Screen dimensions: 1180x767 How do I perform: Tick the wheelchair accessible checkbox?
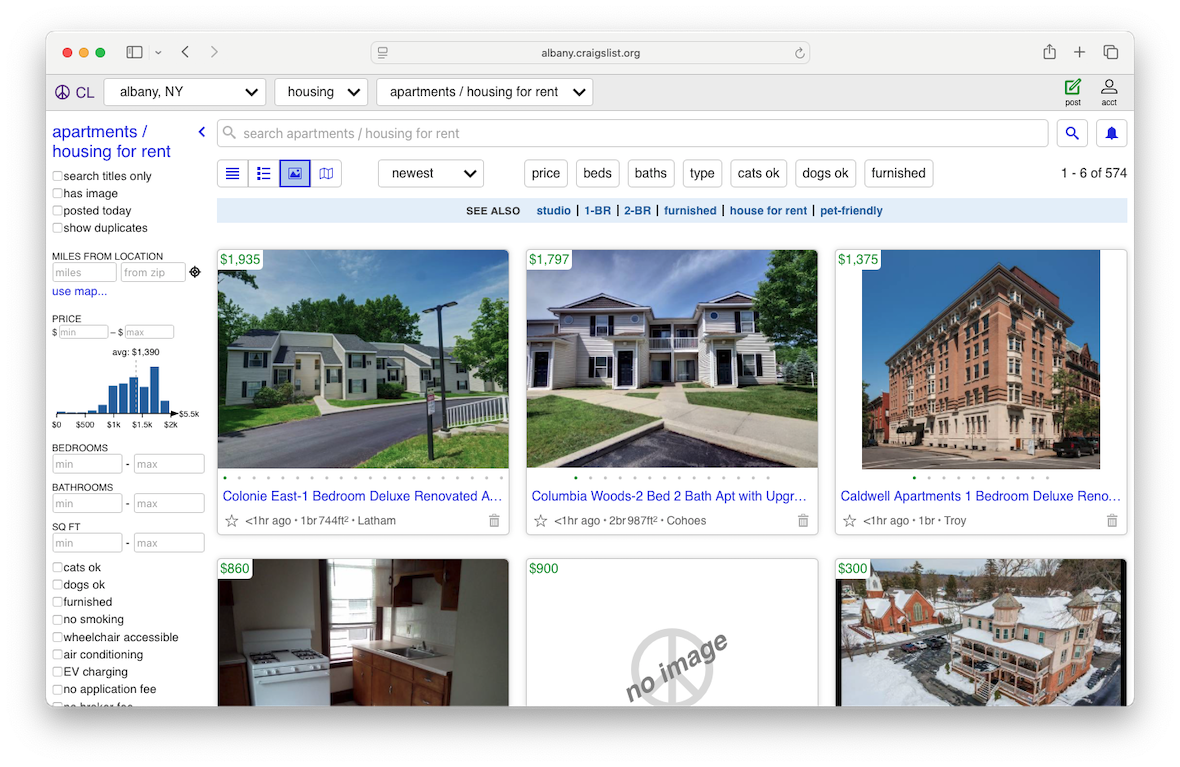pos(57,638)
